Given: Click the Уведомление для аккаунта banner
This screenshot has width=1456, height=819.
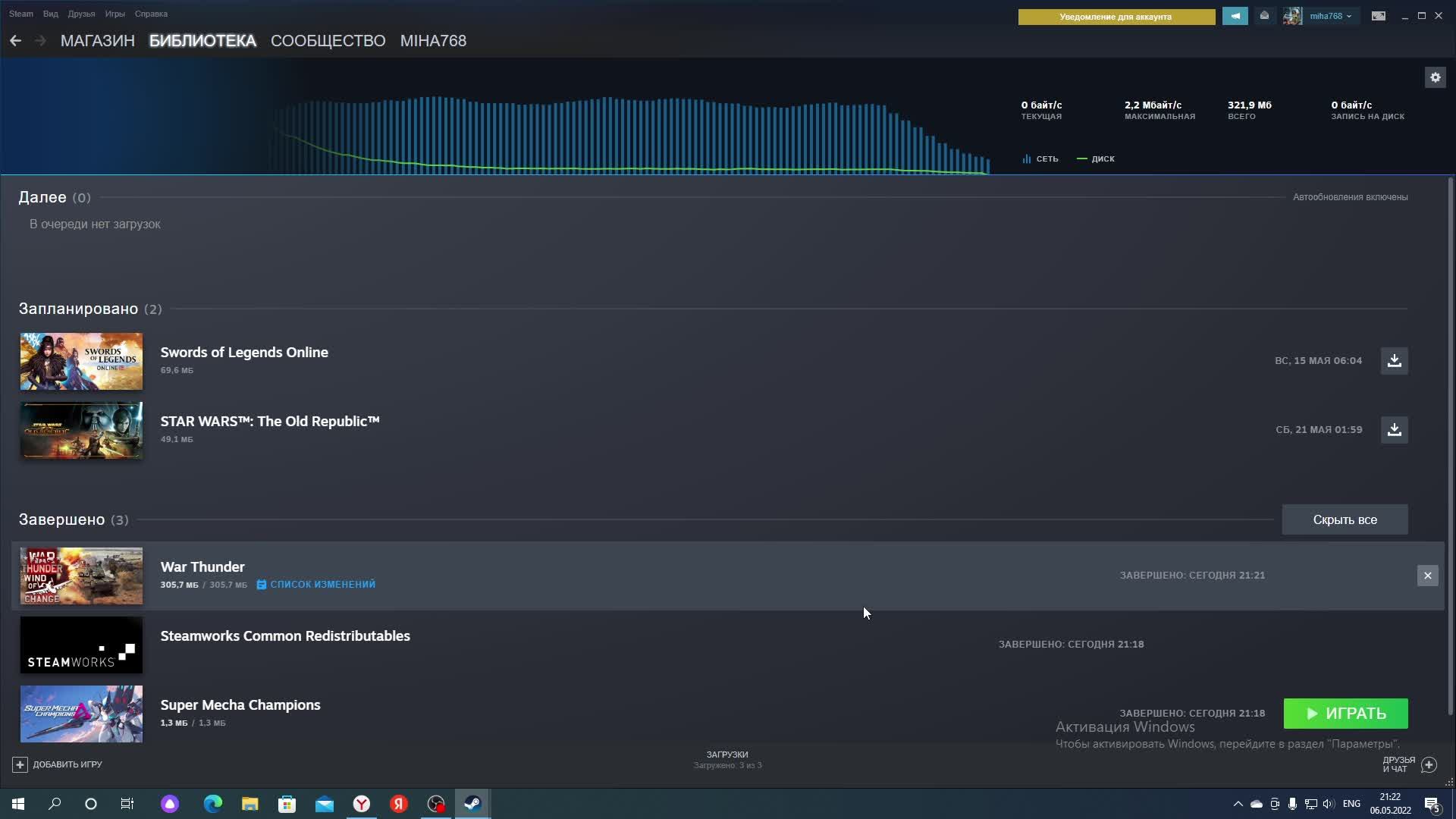Looking at the screenshot, I should (1116, 17).
